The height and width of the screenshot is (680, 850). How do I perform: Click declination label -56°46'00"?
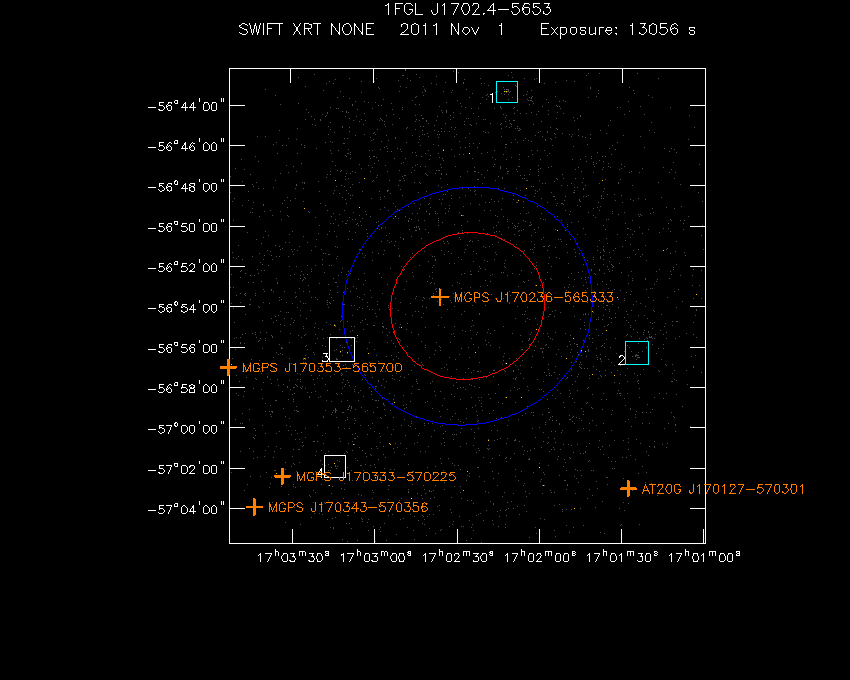(186, 146)
